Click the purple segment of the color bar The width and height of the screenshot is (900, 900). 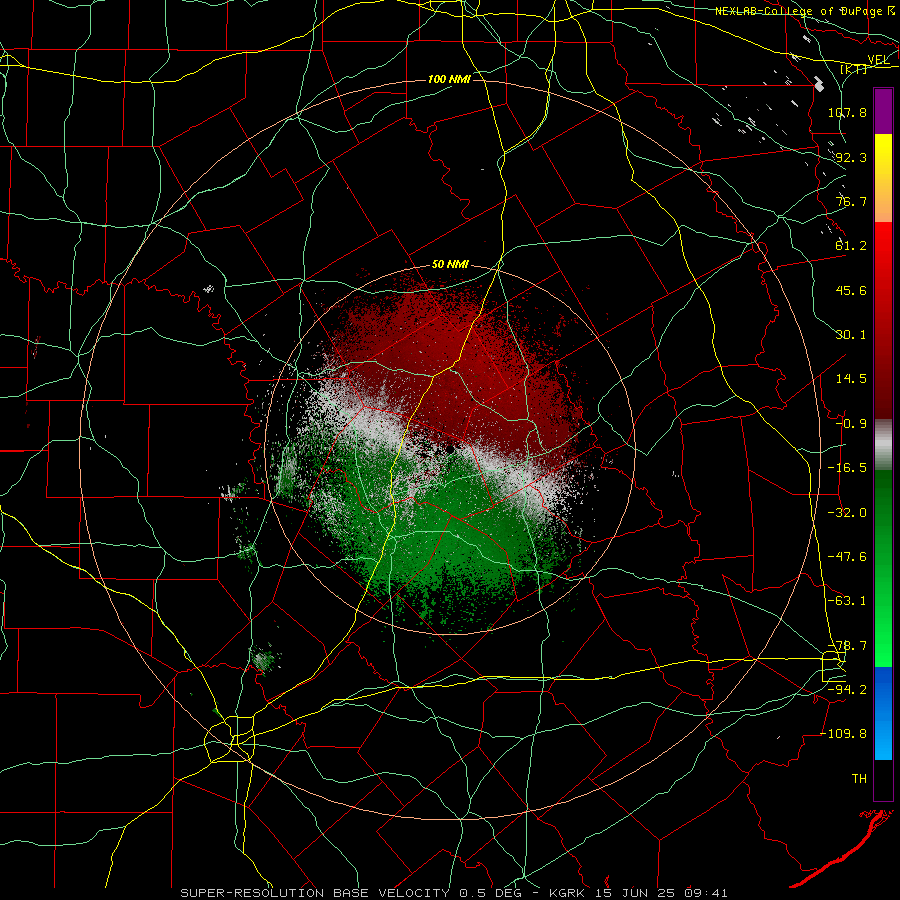click(x=883, y=112)
